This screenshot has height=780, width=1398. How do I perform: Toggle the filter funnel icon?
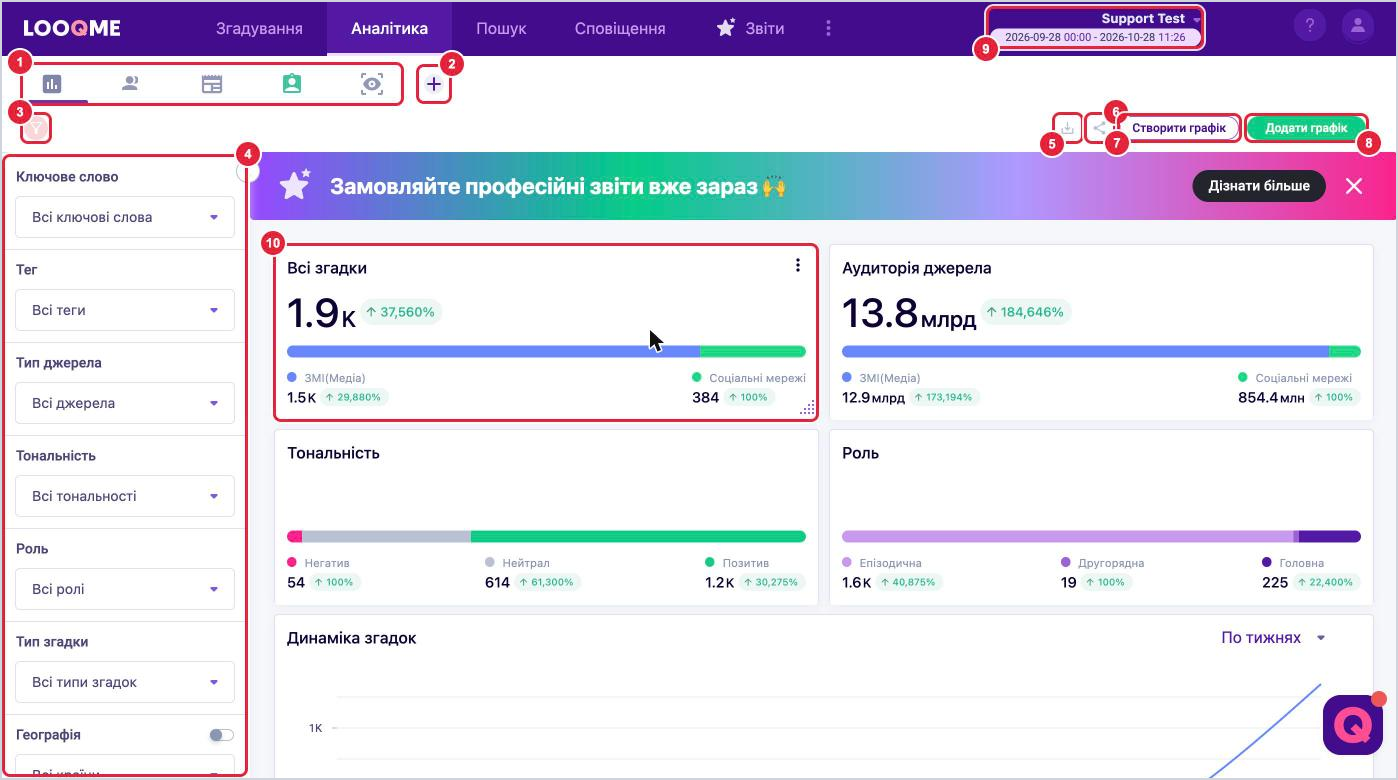pos(37,128)
